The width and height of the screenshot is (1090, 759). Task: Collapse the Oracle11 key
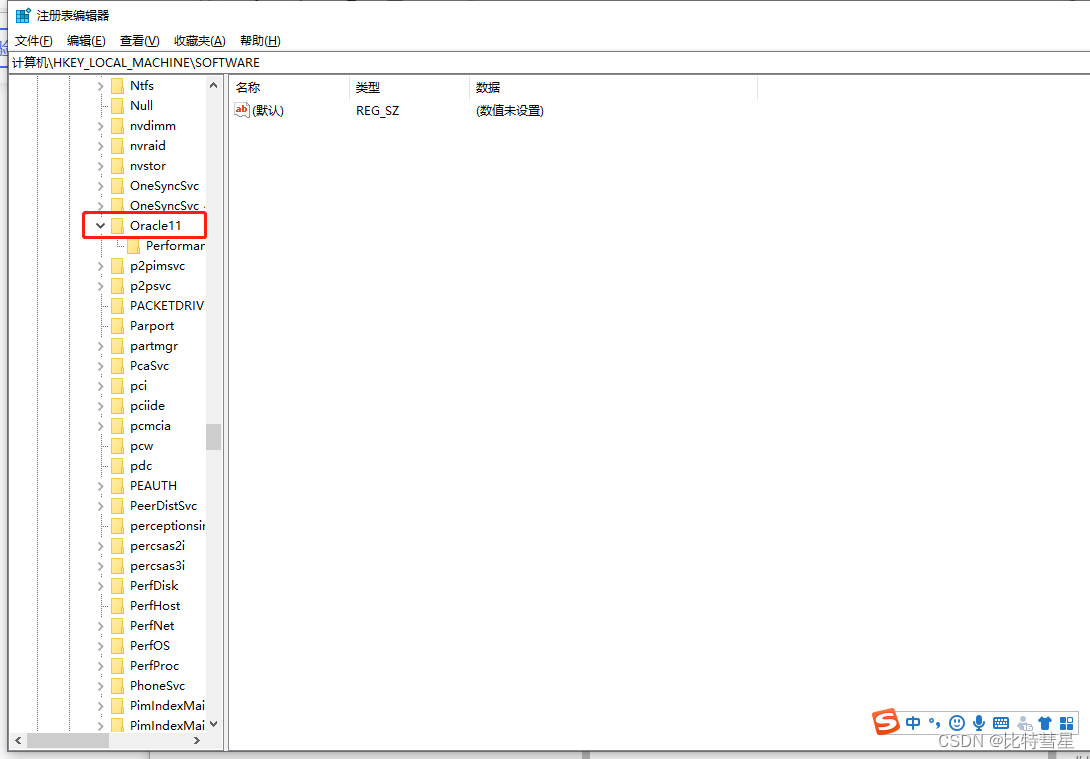click(x=100, y=226)
